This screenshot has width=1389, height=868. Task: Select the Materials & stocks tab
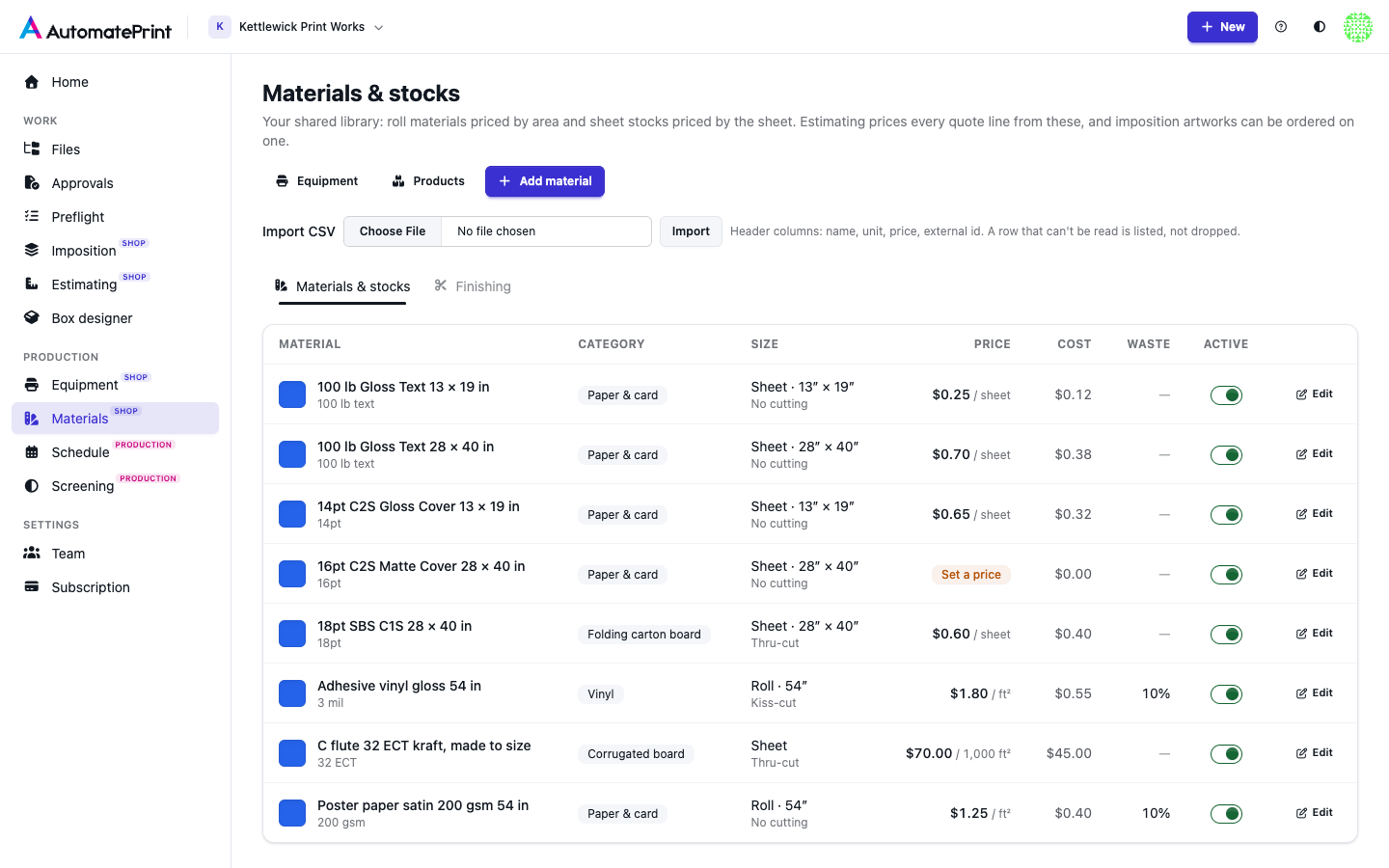pyautogui.click(x=342, y=286)
